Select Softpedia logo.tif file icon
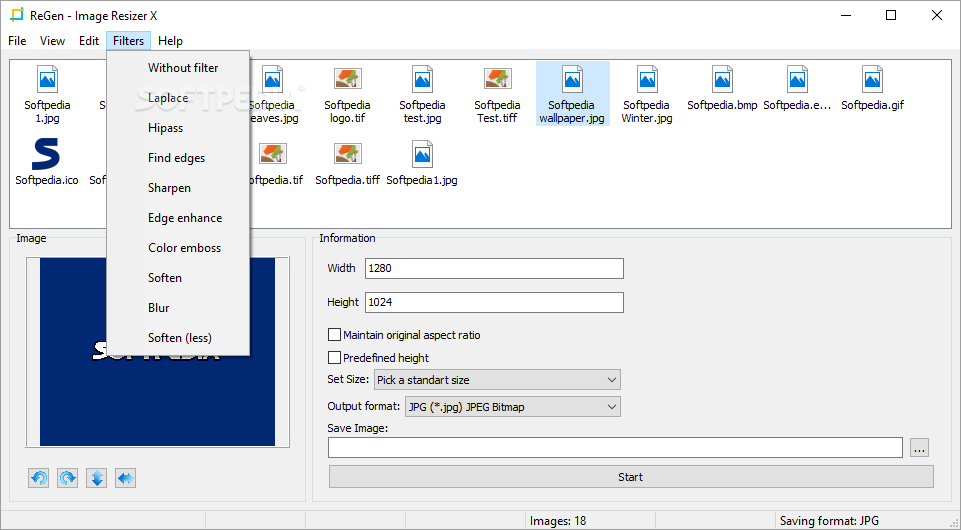The width and height of the screenshot is (961, 530). click(x=348, y=80)
